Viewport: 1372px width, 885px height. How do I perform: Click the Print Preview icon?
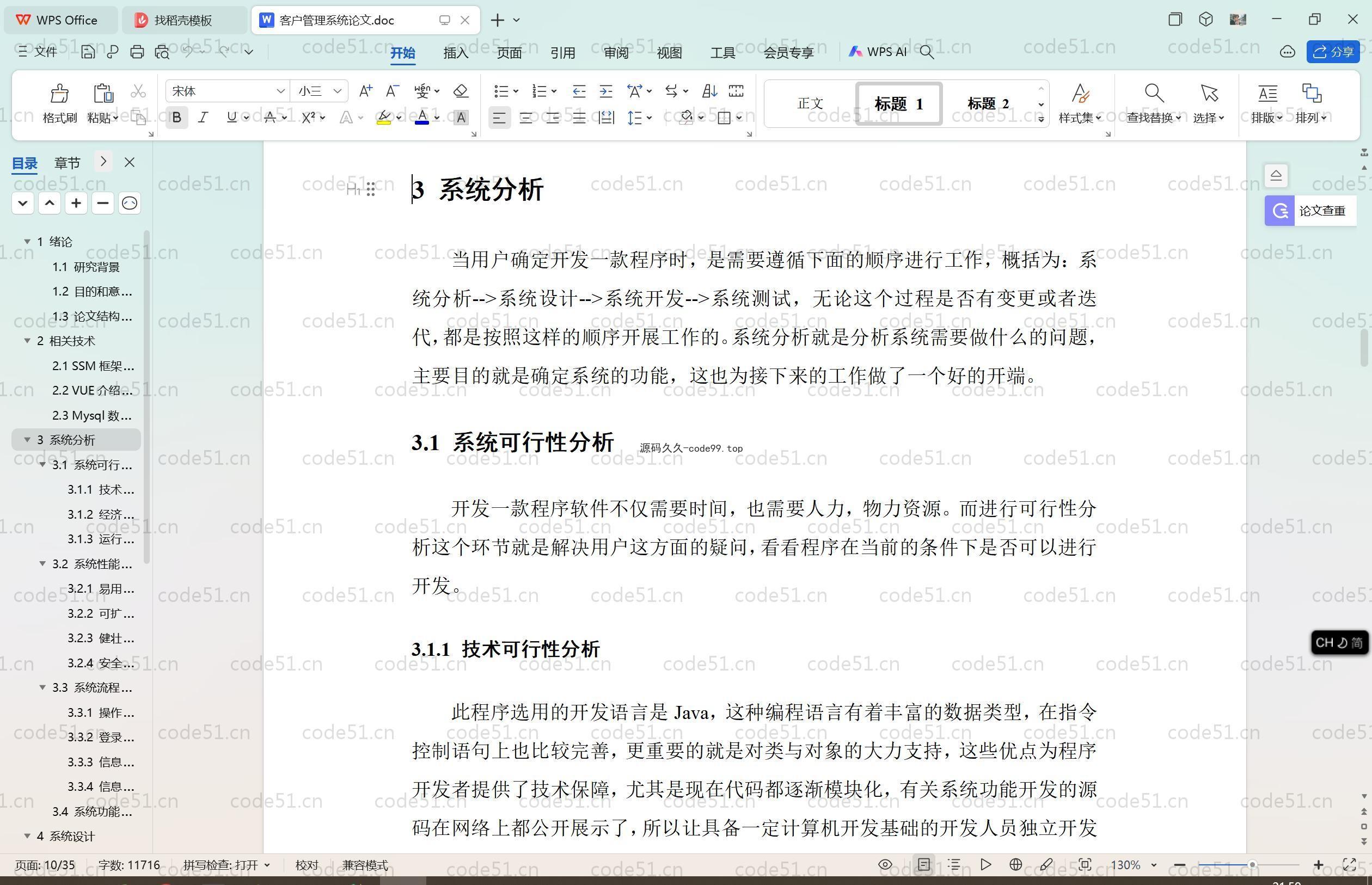tap(162, 52)
